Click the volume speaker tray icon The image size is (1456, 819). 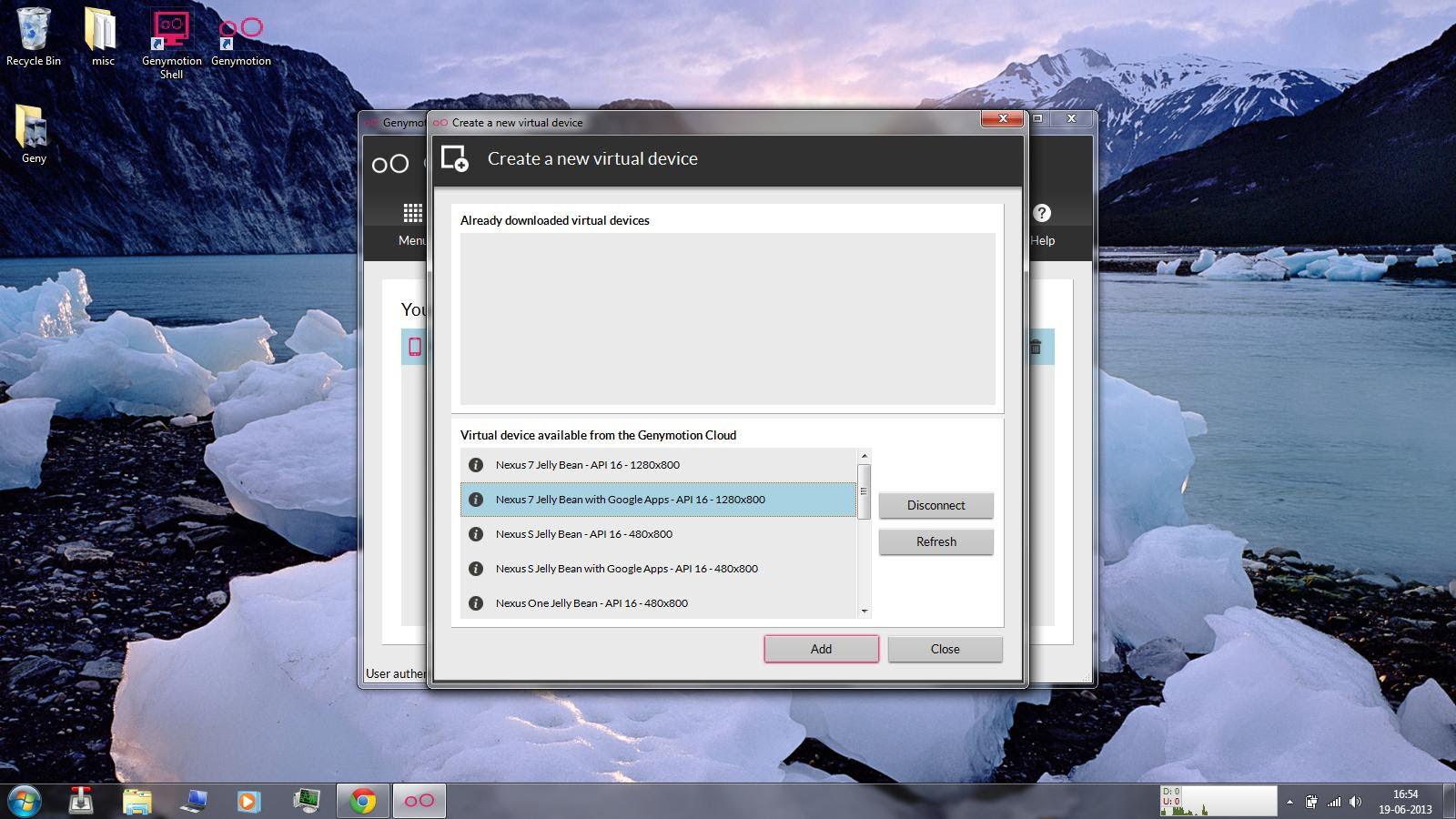(x=1355, y=802)
